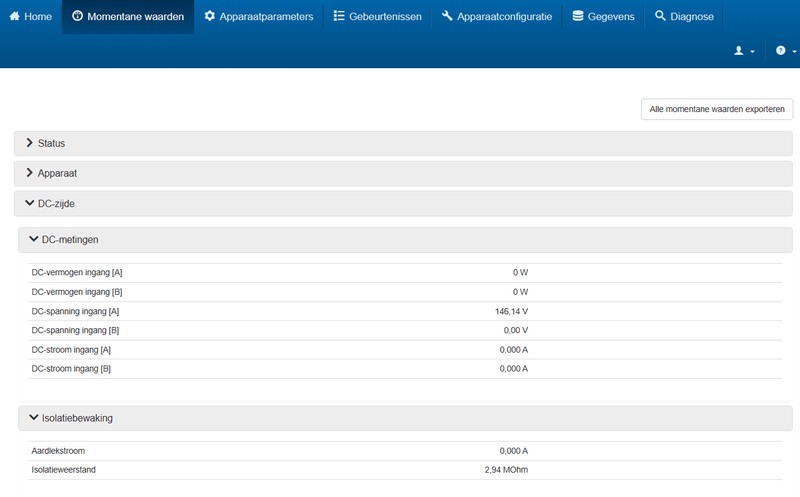Switch to the Gebeurtenissen tab label
Image resolution: width=800 pixels, height=497 pixels.
tap(385, 16)
